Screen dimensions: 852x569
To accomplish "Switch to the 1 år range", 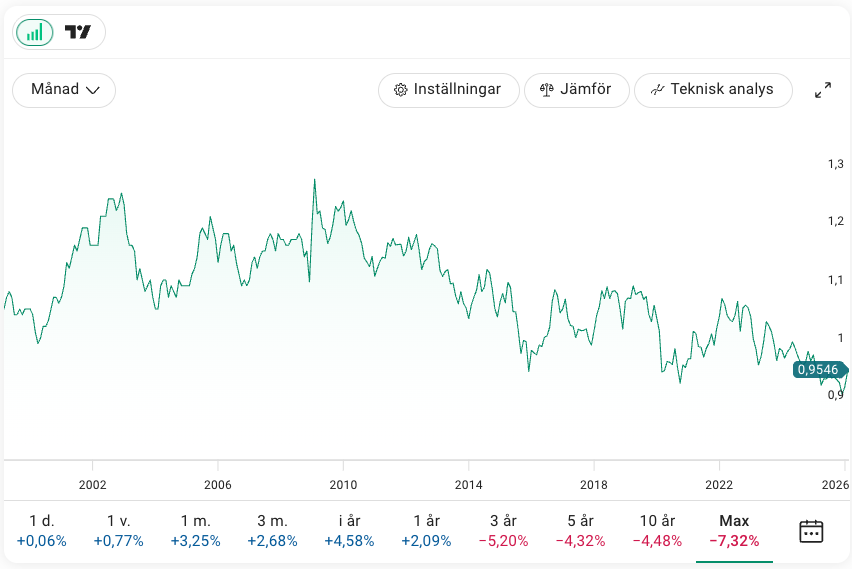I will pyautogui.click(x=427, y=531).
